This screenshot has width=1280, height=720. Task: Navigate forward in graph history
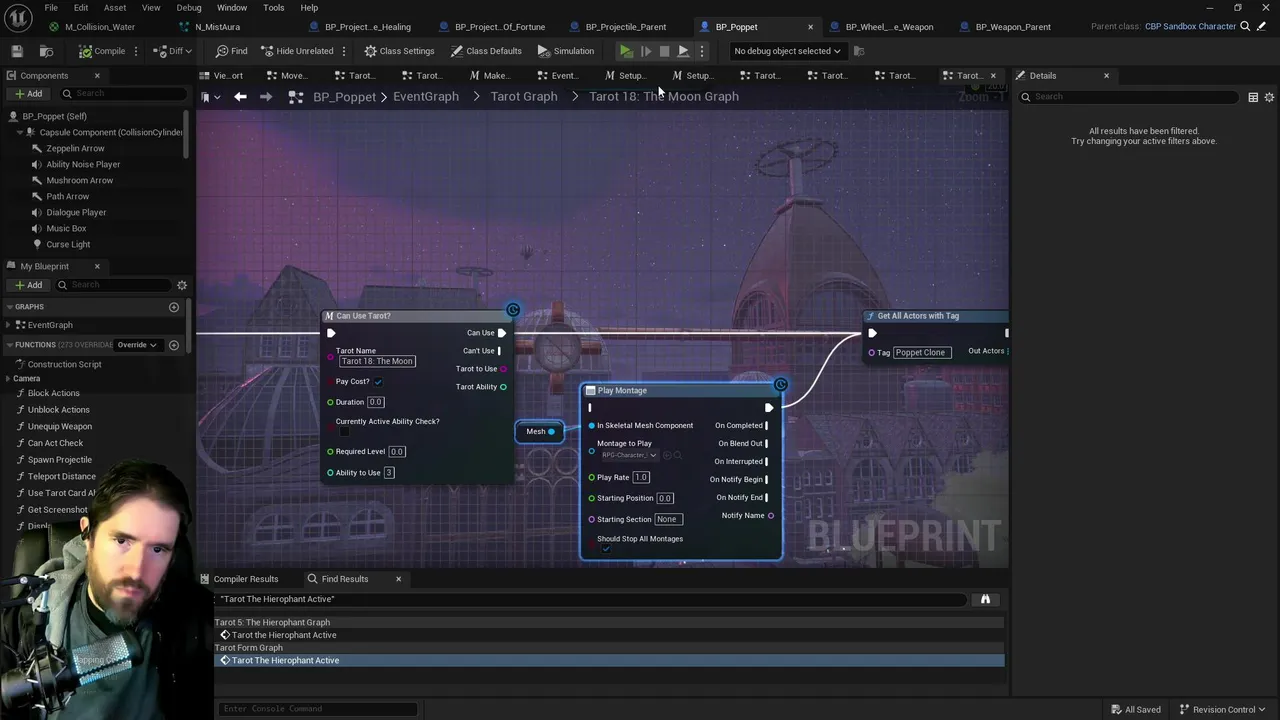tap(266, 97)
